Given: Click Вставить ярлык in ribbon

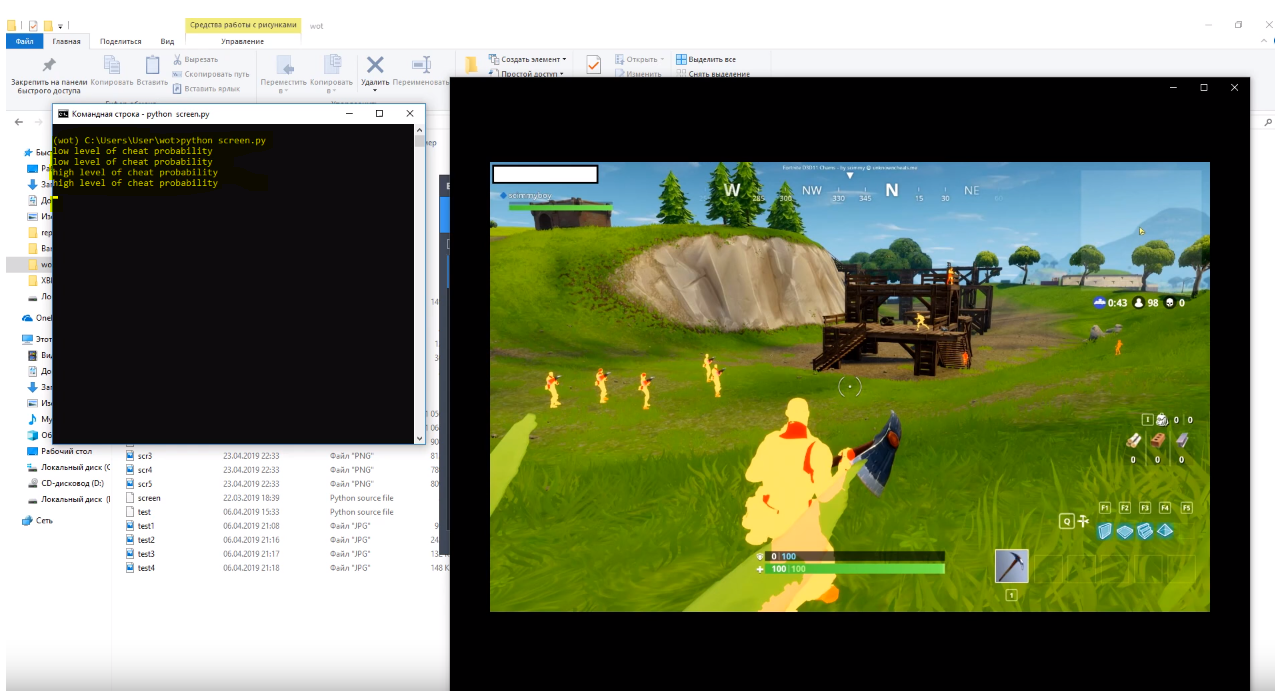Looking at the screenshot, I should tap(206, 88).
